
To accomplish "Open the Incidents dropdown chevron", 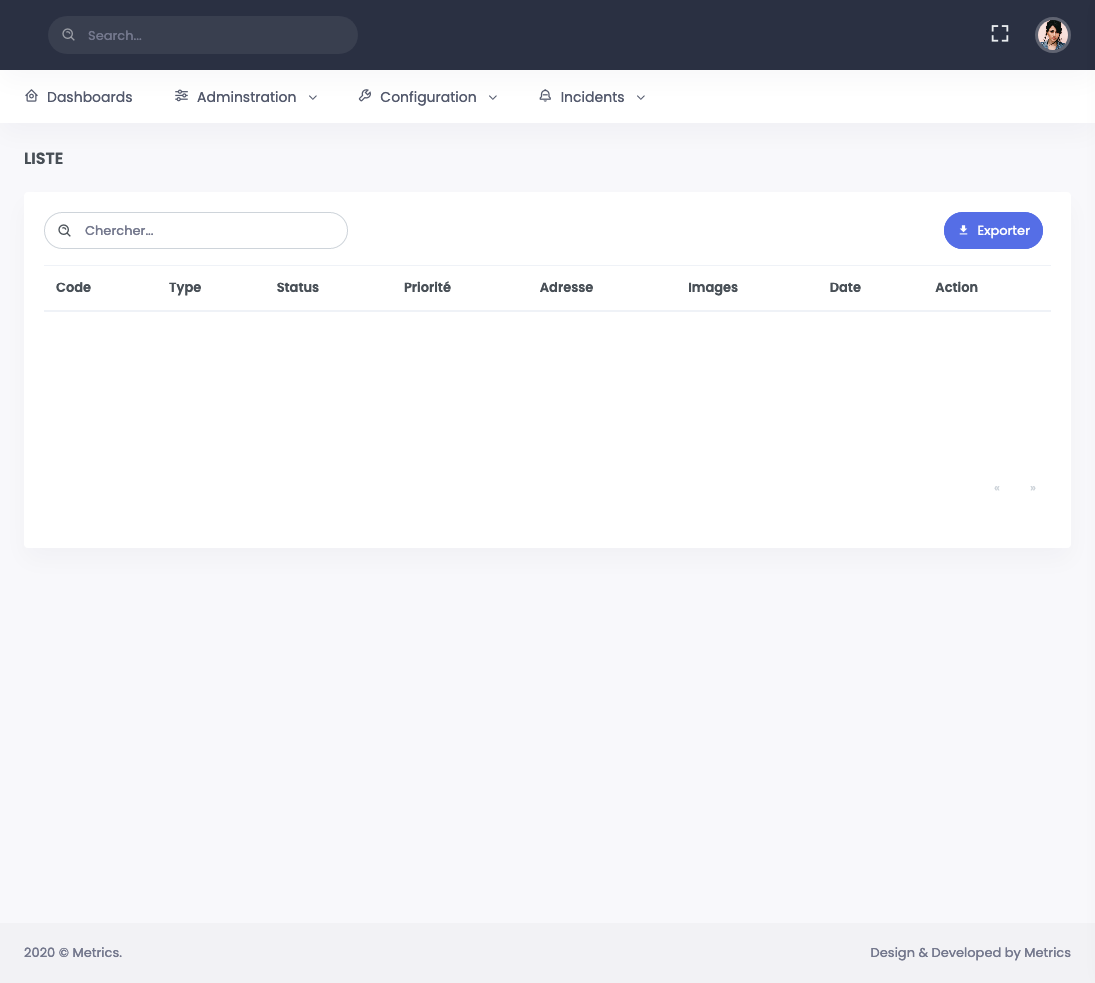I will tap(640, 97).
